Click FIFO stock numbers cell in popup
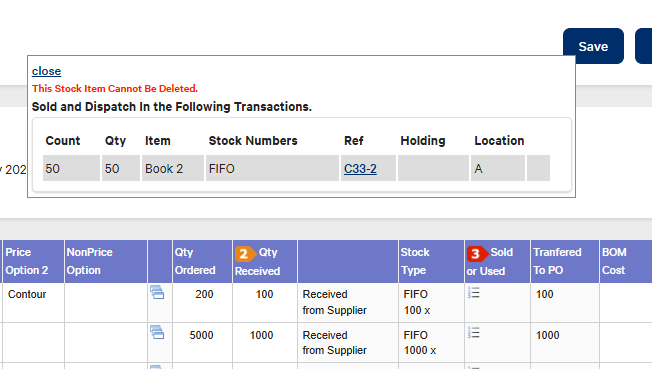This screenshot has height=369, width=652. click(272, 168)
